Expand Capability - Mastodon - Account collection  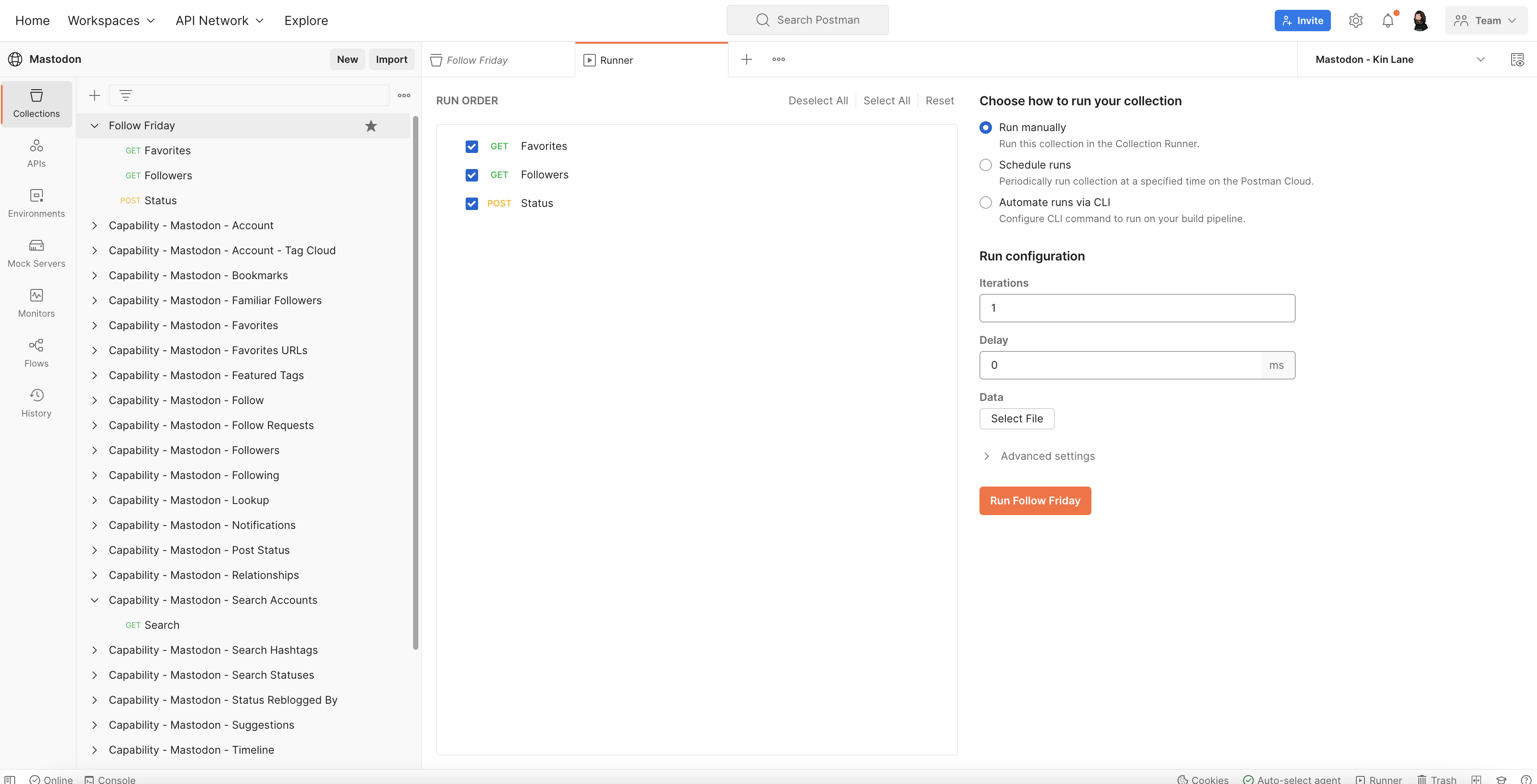coord(94,226)
